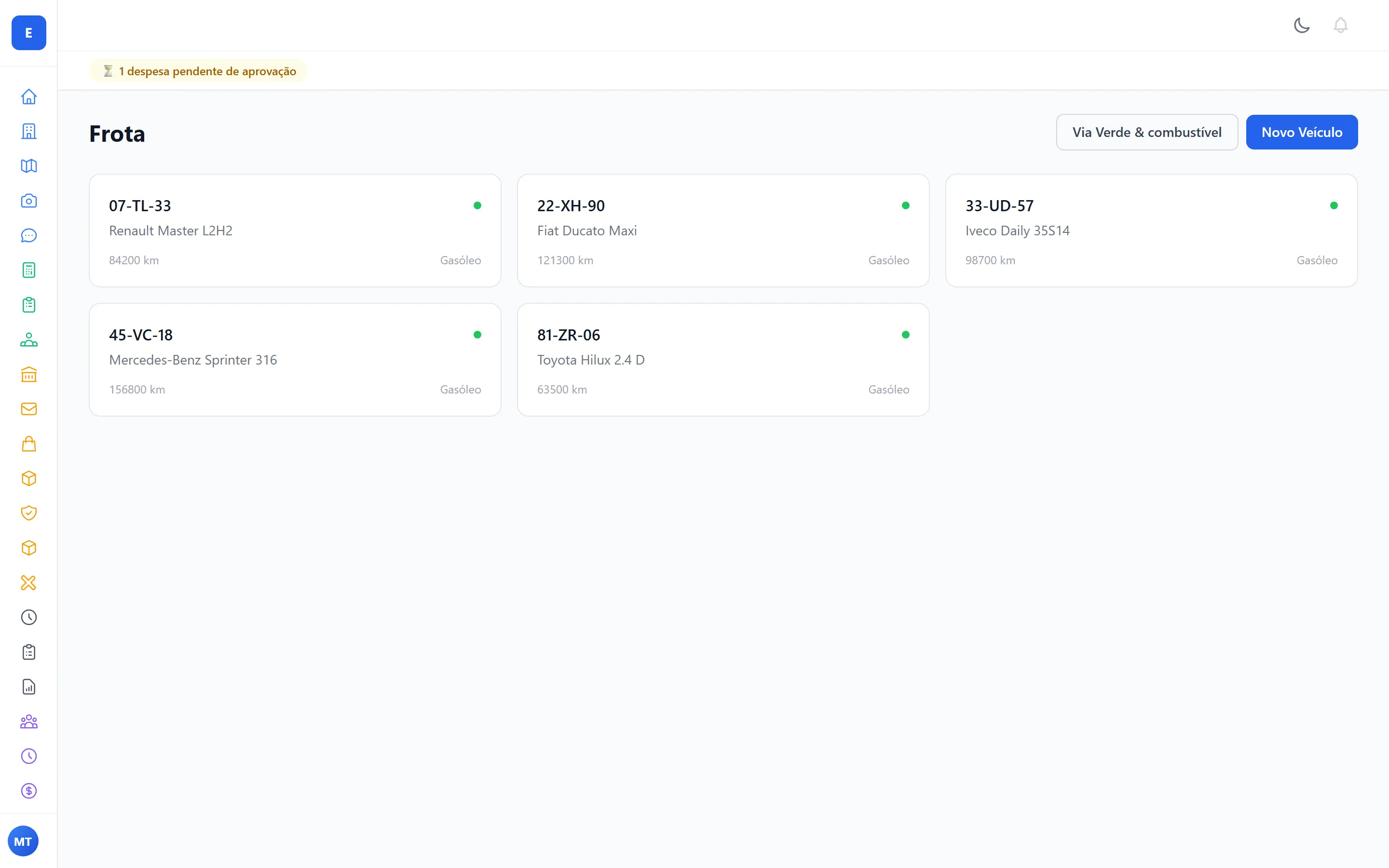Select the Mercedes-Benz Sprinter 316 model text
Image resolution: width=1389 pixels, height=868 pixels.
pyautogui.click(x=193, y=360)
